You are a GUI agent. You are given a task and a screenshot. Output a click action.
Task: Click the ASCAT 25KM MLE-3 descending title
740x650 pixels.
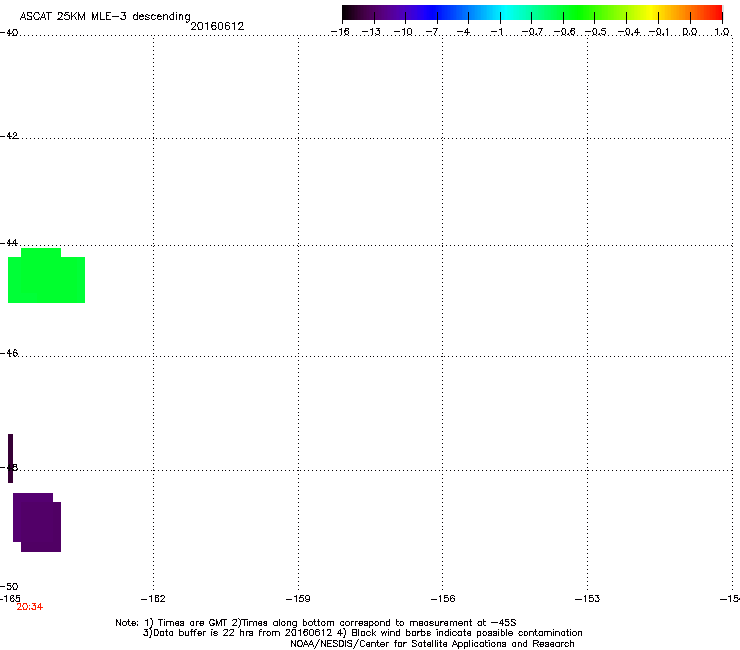(105, 17)
